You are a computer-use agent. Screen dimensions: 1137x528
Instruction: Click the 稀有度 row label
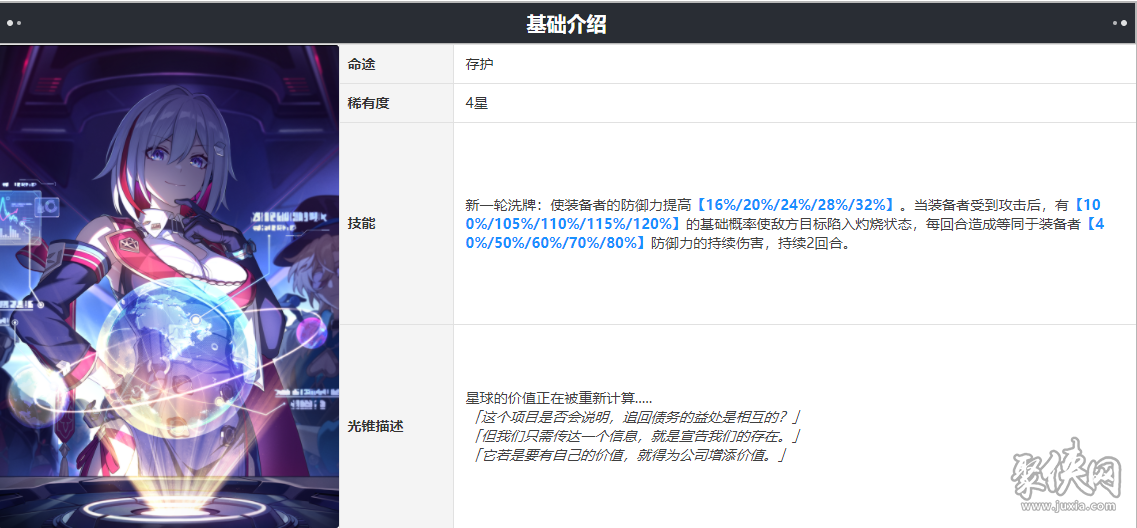(x=368, y=103)
